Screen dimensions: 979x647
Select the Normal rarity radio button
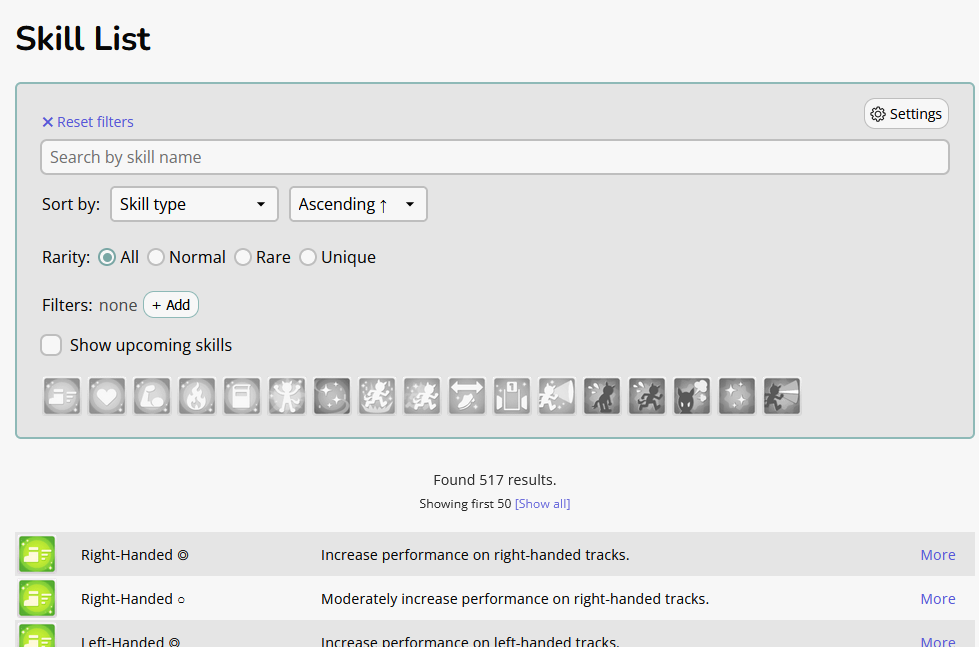click(x=155, y=257)
